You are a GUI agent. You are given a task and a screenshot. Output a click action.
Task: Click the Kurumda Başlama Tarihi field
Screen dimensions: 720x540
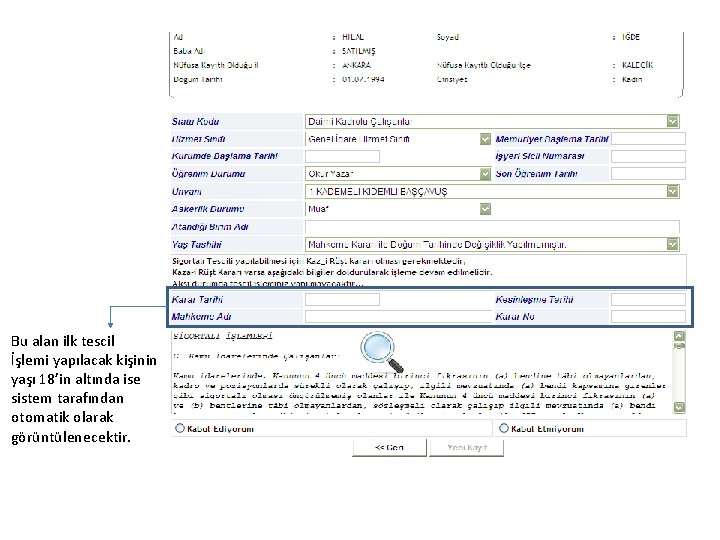(343, 157)
